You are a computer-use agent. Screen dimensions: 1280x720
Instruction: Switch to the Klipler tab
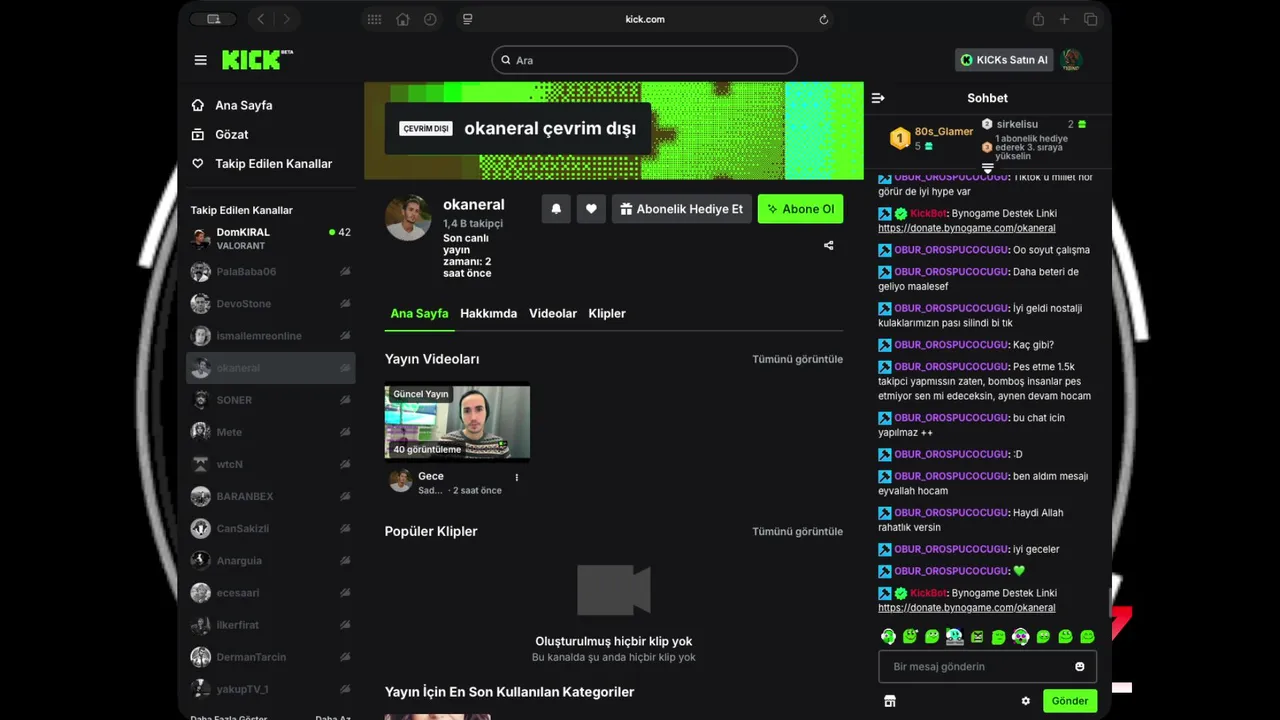[607, 313]
